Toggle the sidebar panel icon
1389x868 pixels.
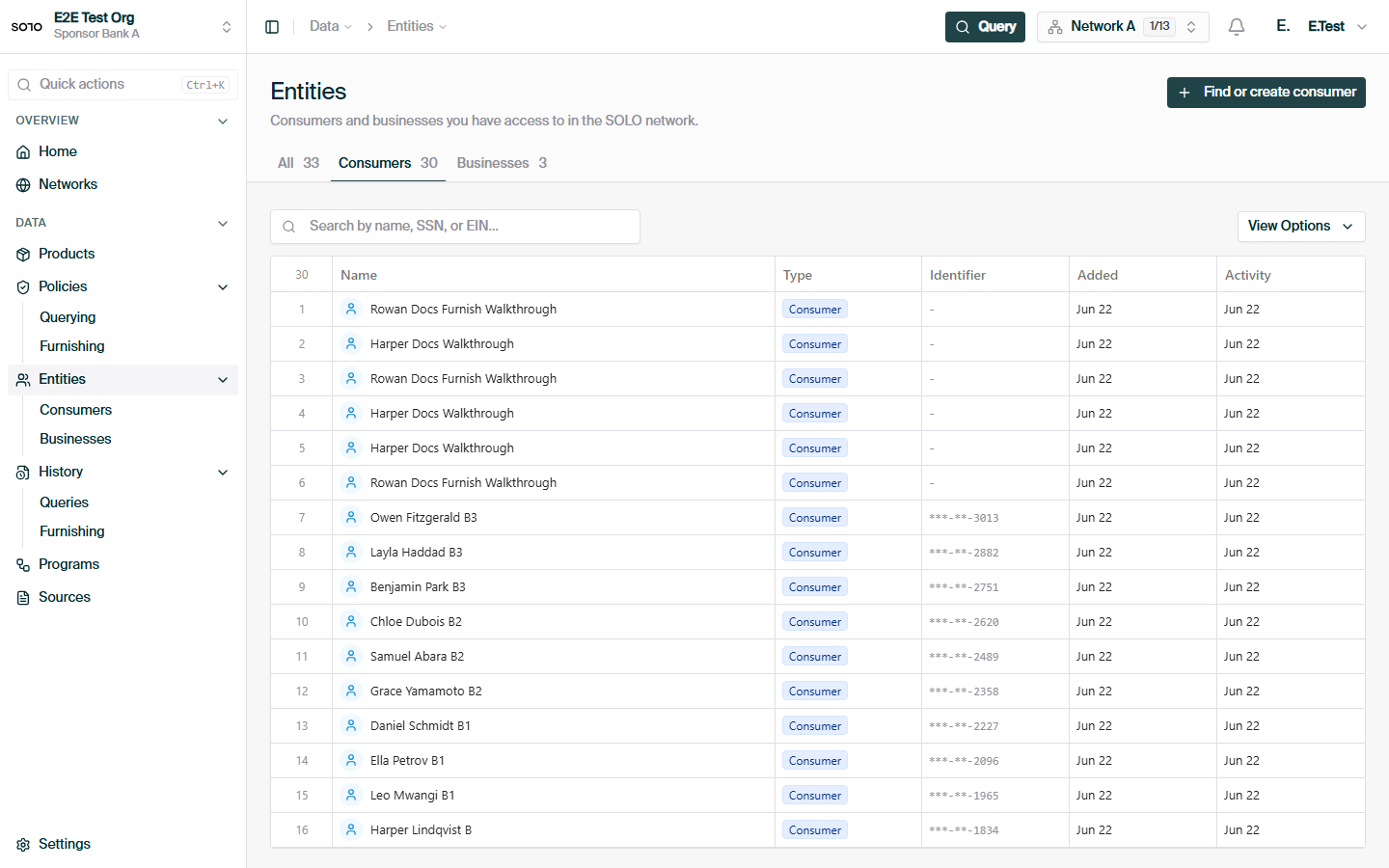272,27
